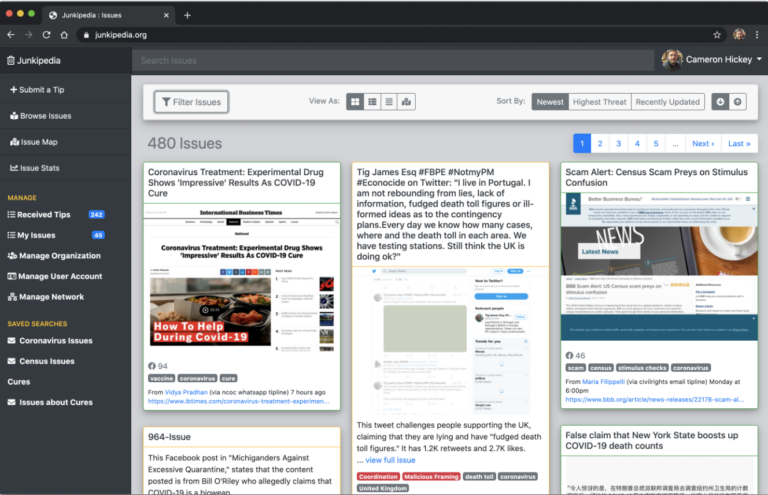This screenshot has height=495, width=768.
Task: Open the Filter Issues panel
Action: click(x=190, y=102)
